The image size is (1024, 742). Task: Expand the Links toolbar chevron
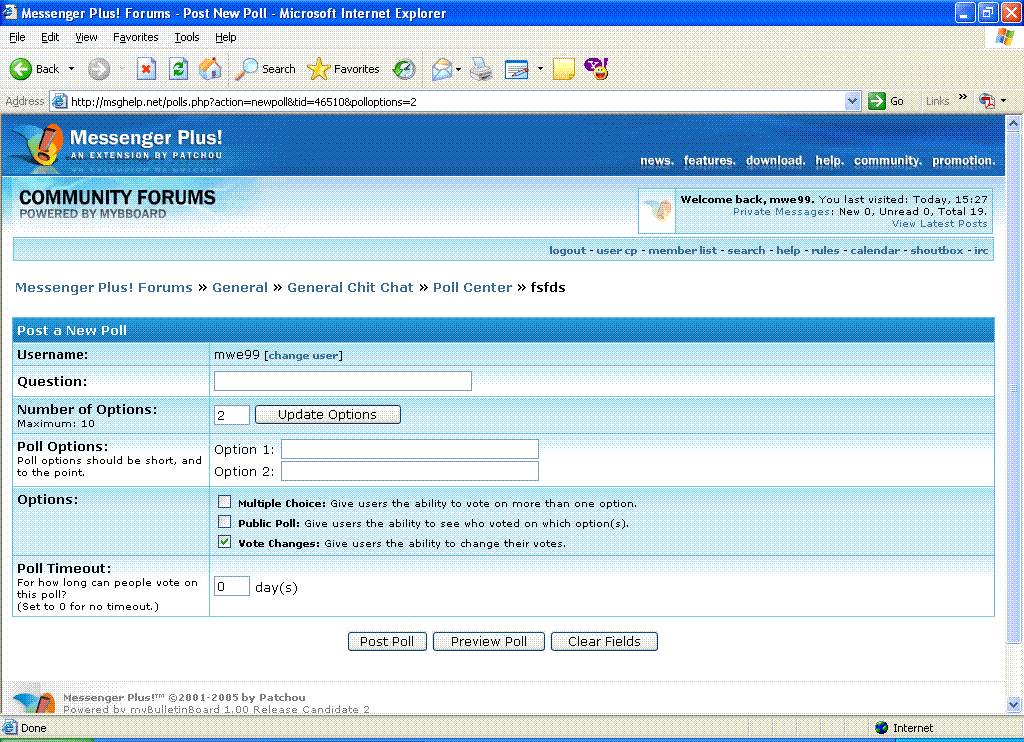[963, 98]
